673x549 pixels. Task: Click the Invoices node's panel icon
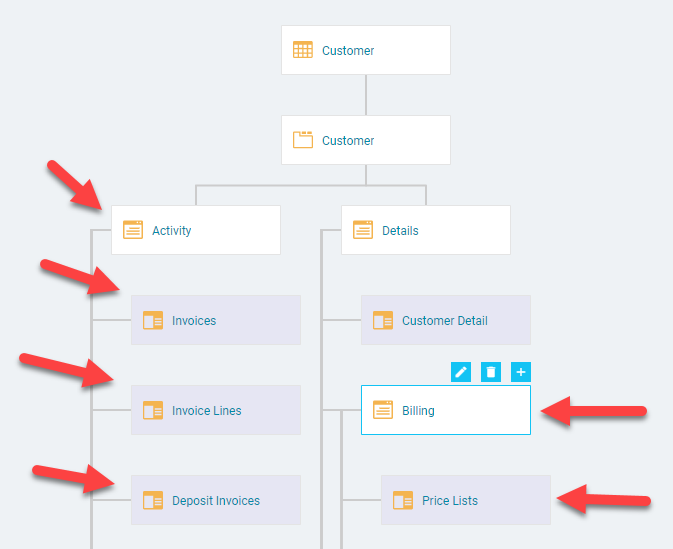coord(153,320)
